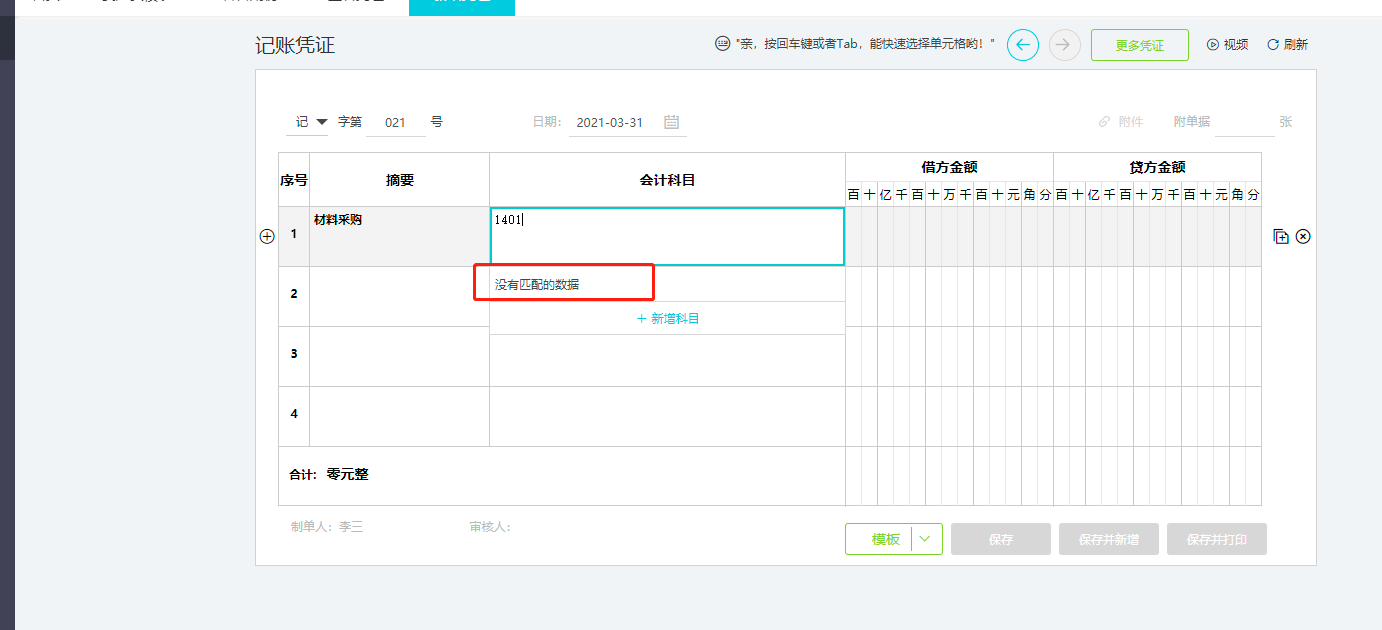Click the 材料采购 summary cell
Viewport: 1382px width, 630px height.
pos(399,236)
